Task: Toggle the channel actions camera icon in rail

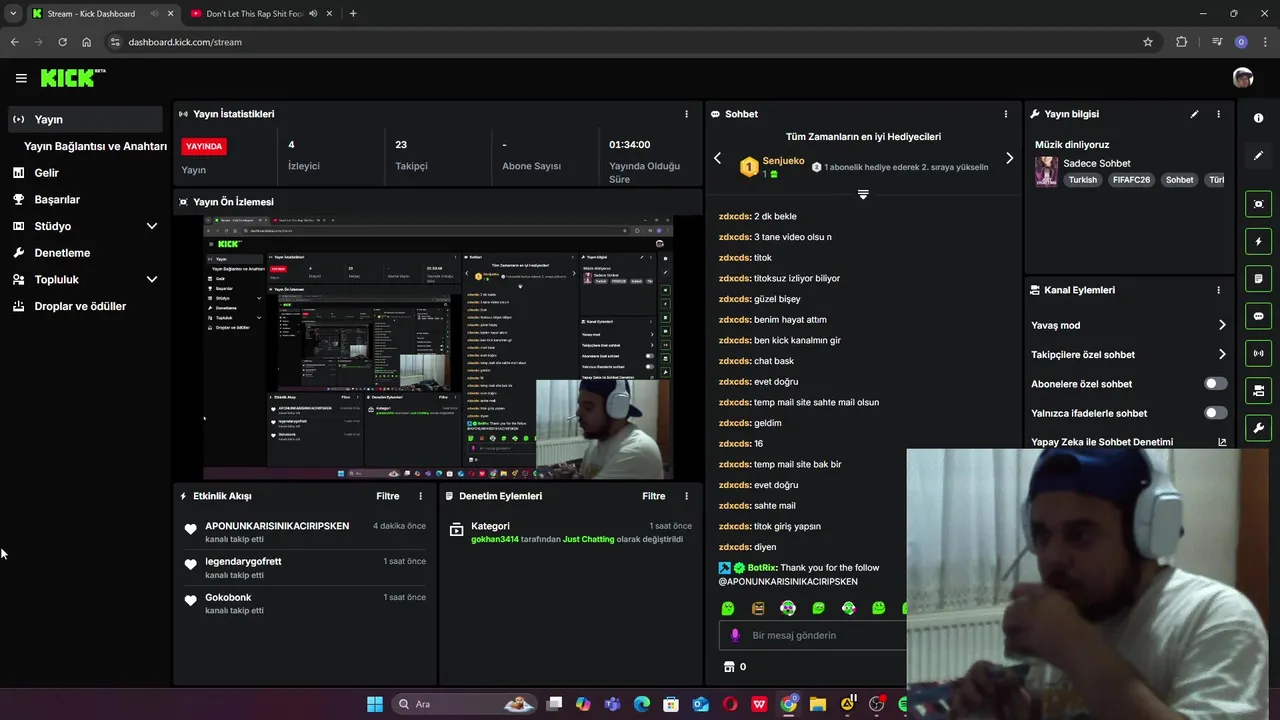Action: pyautogui.click(x=1258, y=390)
